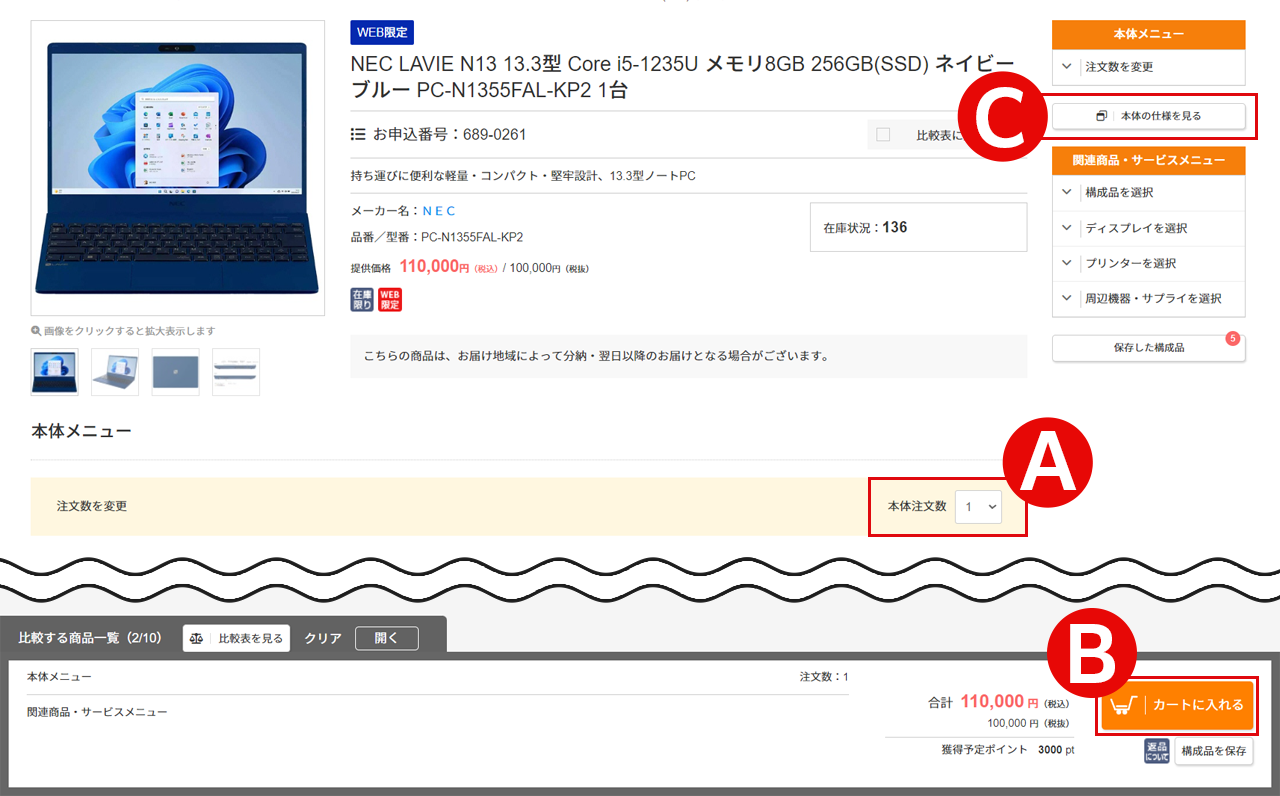Click the scales icon in 比較表を見る
The width and height of the screenshot is (1280, 796).
click(197, 638)
